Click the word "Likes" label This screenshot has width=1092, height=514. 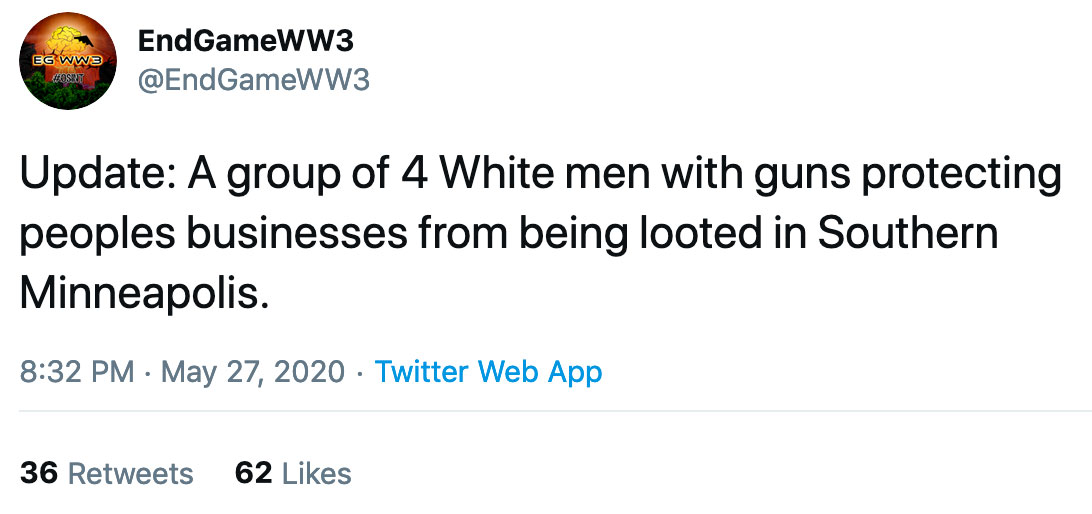[316, 472]
